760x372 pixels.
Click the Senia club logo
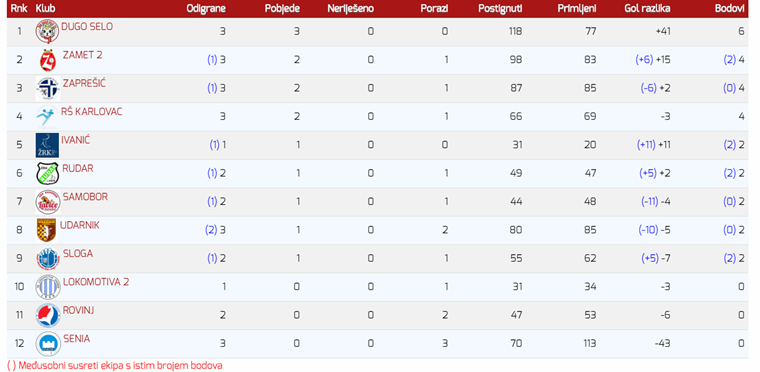click(x=48, y=344)
